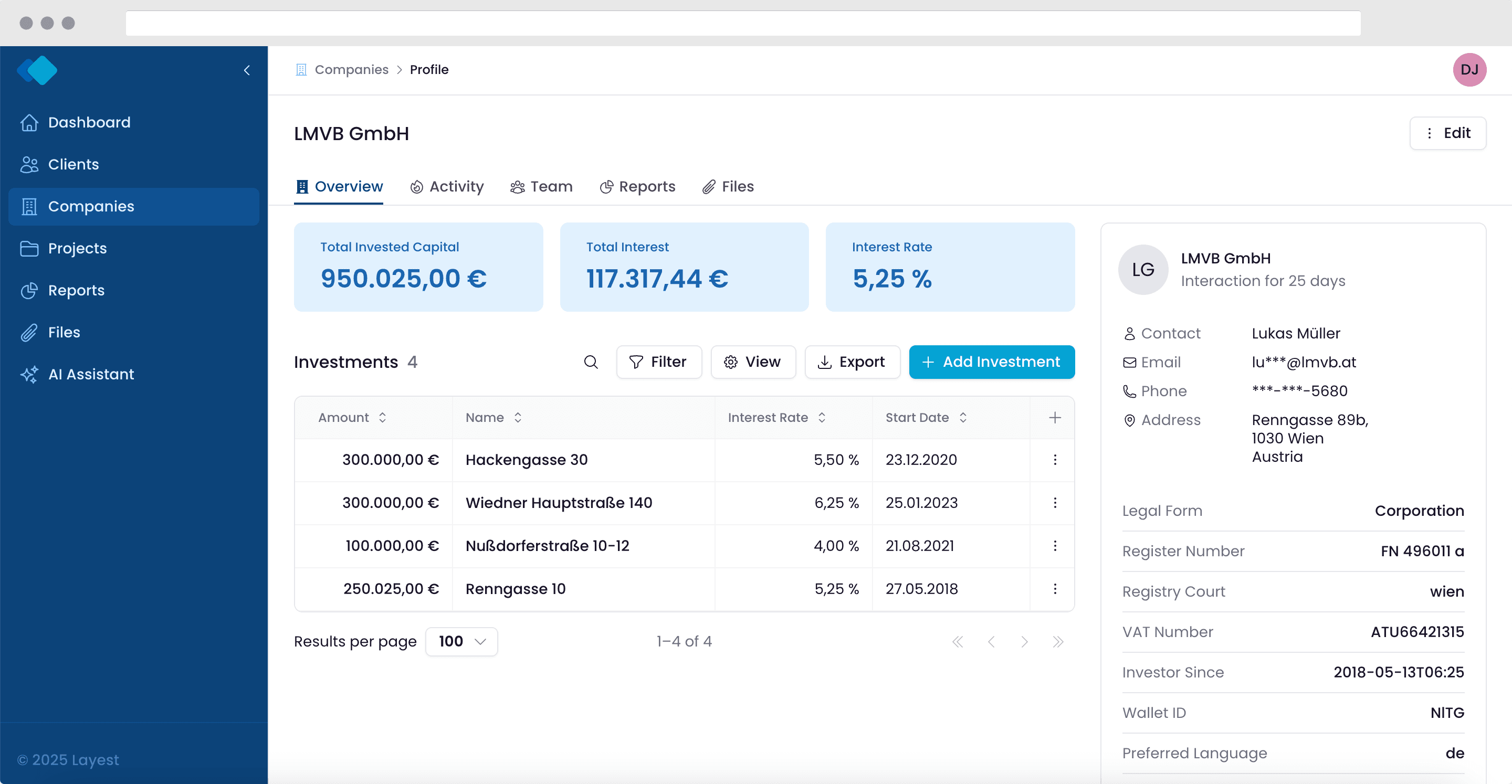Open the Team tab
Viewport: 1512px width, 784px height.
[541, 187]
